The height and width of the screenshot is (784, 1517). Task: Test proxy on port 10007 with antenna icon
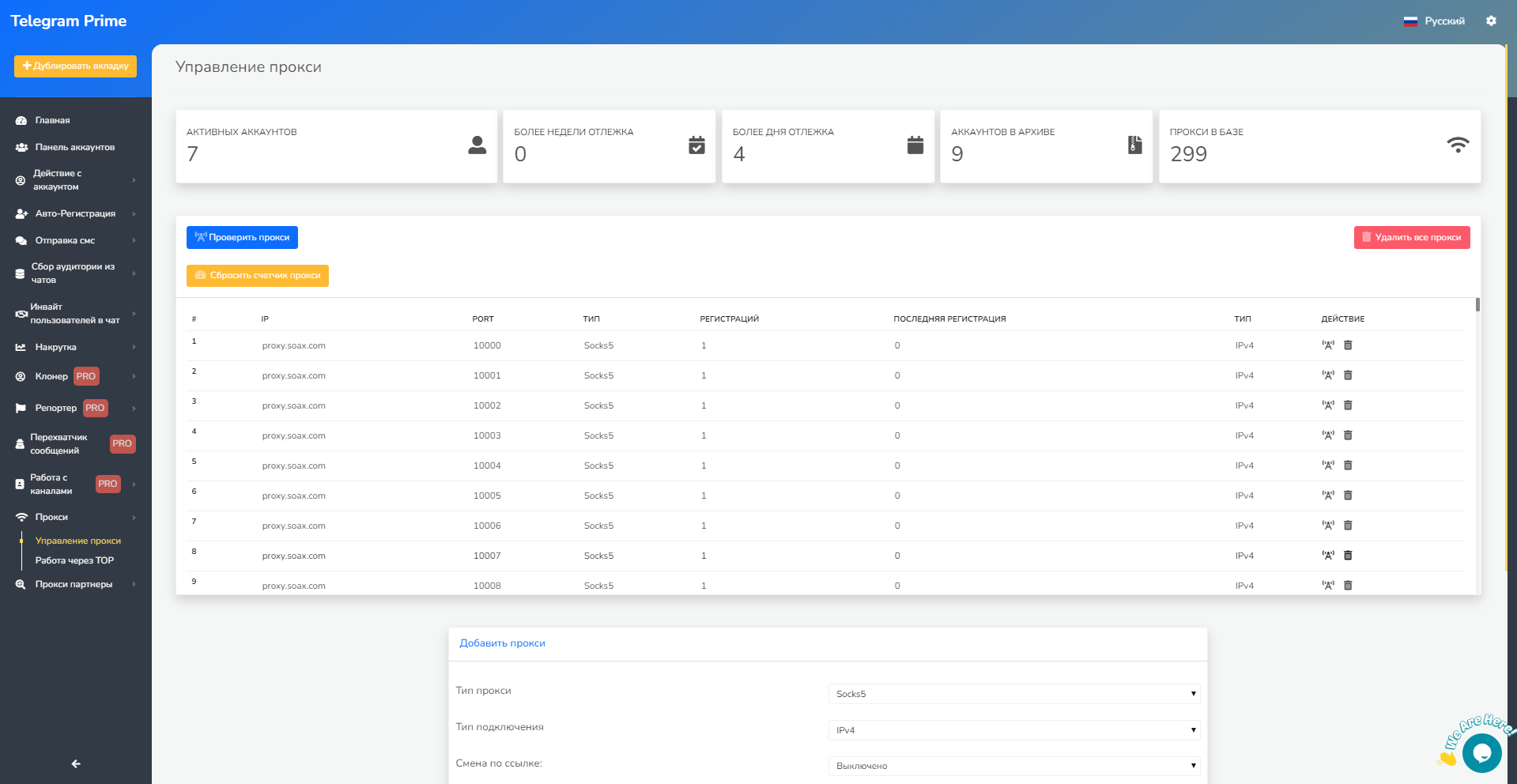coord(1328,556)
